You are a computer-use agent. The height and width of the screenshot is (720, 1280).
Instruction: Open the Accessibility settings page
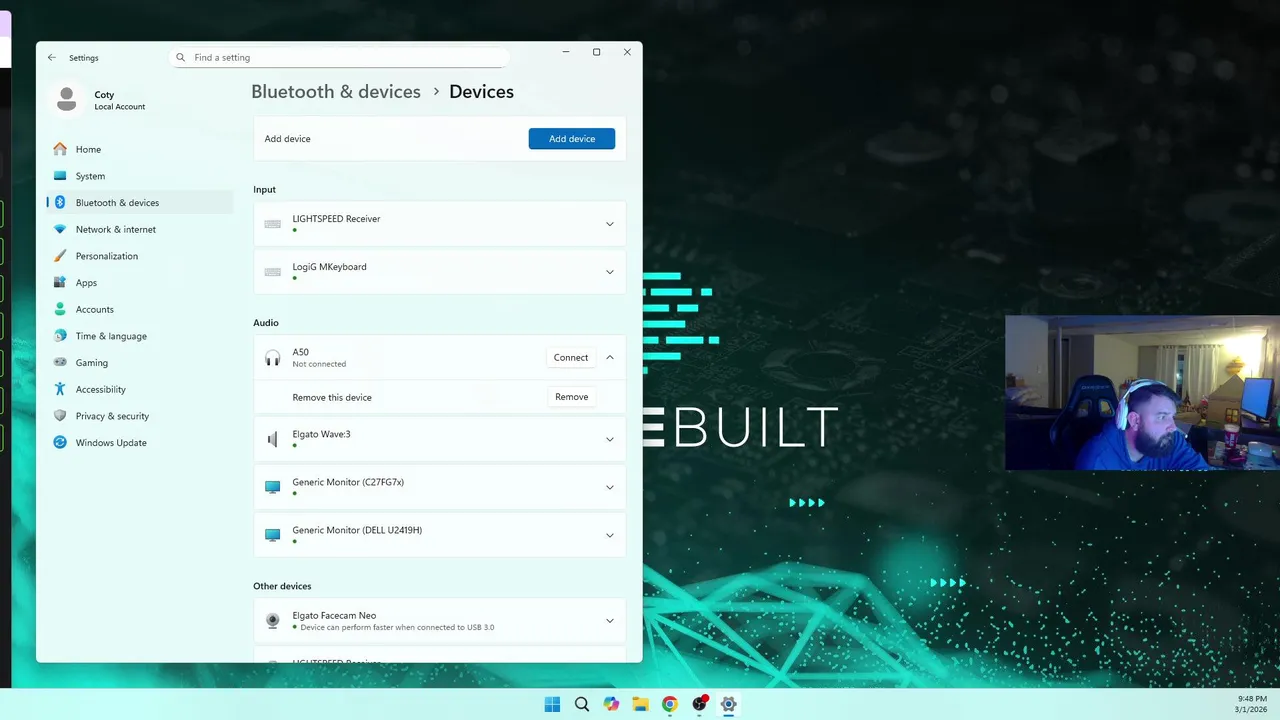click(140, 389)
